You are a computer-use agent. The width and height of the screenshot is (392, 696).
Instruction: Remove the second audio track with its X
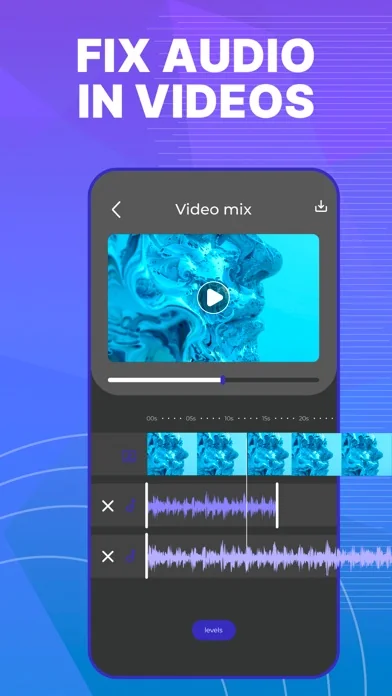[108, 557]
